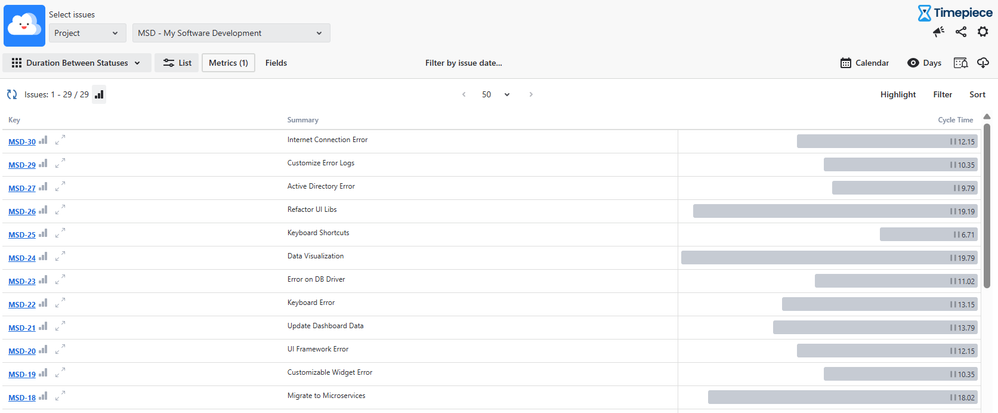998x413 pixels.
Task: Open bar chart icon for MSD-30
Action: pos(43,140)
